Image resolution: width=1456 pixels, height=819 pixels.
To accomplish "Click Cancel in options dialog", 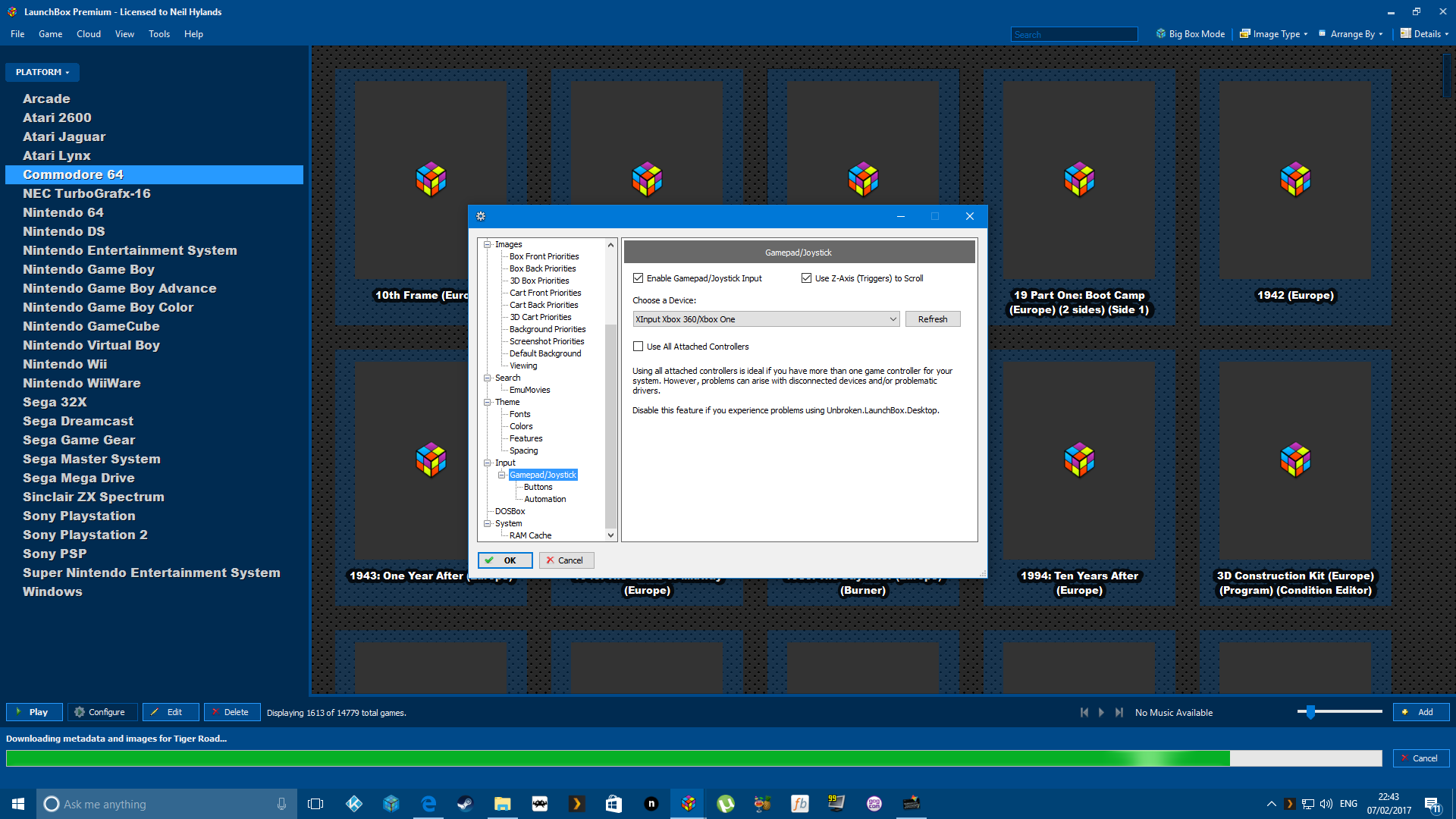I will pyautogui.click(x=566, y=560).
